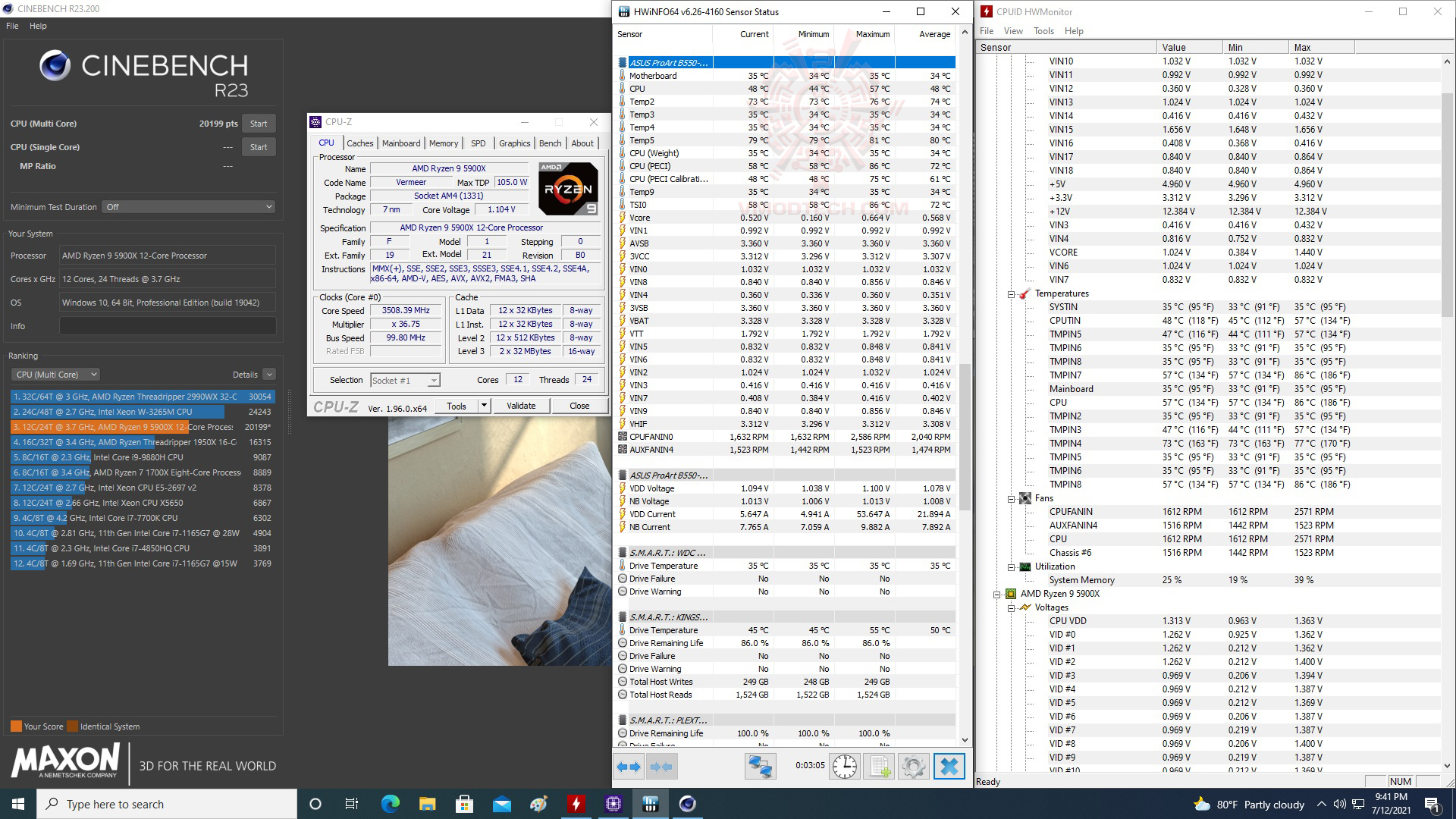The width and height of the screenshot is (1456, 819).
Task: Click Microsoft Edge in the taskbar
Action: pyautogui.click(x=391, y=804)
